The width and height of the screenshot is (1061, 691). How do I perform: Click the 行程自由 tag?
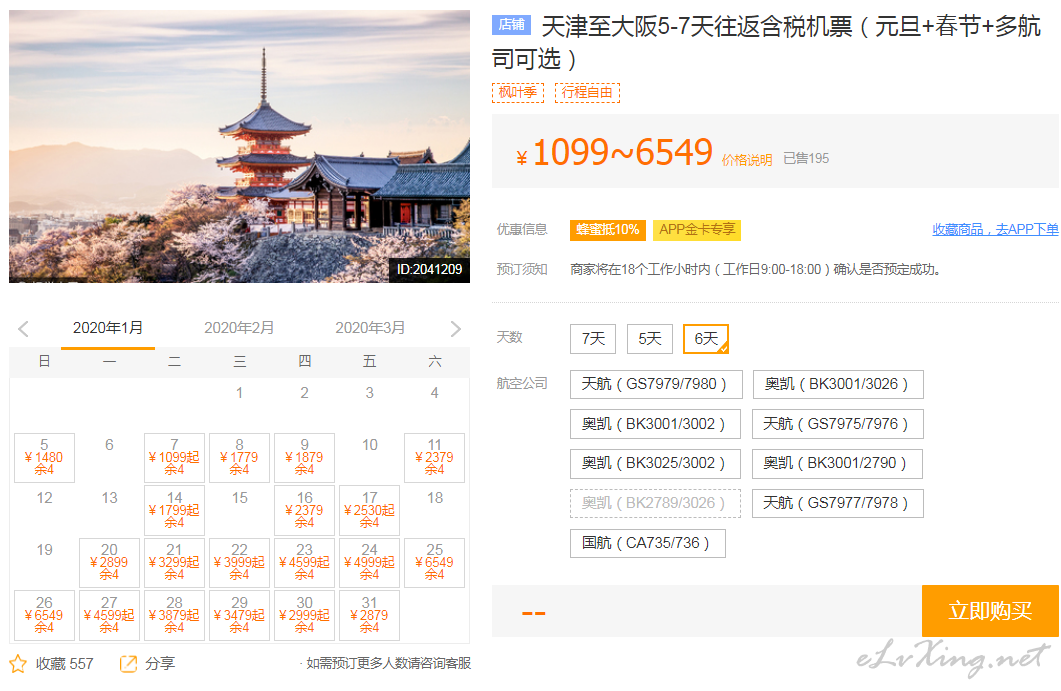click(x=587, y=93)
